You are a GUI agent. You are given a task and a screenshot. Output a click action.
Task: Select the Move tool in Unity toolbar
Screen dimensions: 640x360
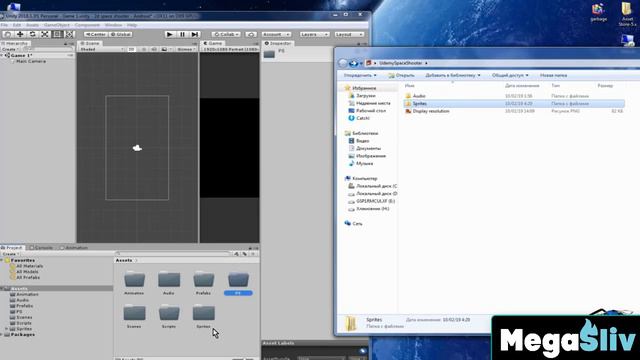tap(20, 34)
